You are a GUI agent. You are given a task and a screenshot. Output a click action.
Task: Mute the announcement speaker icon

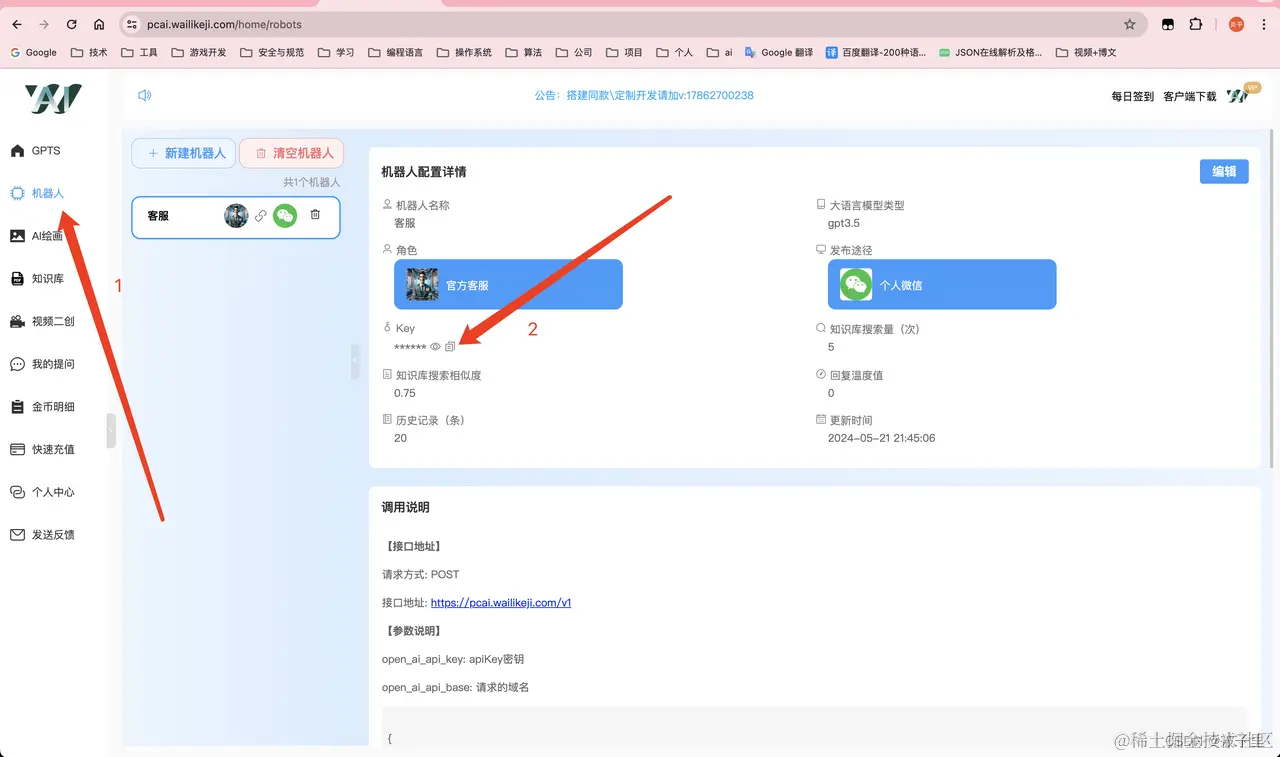tap(144, 94)
